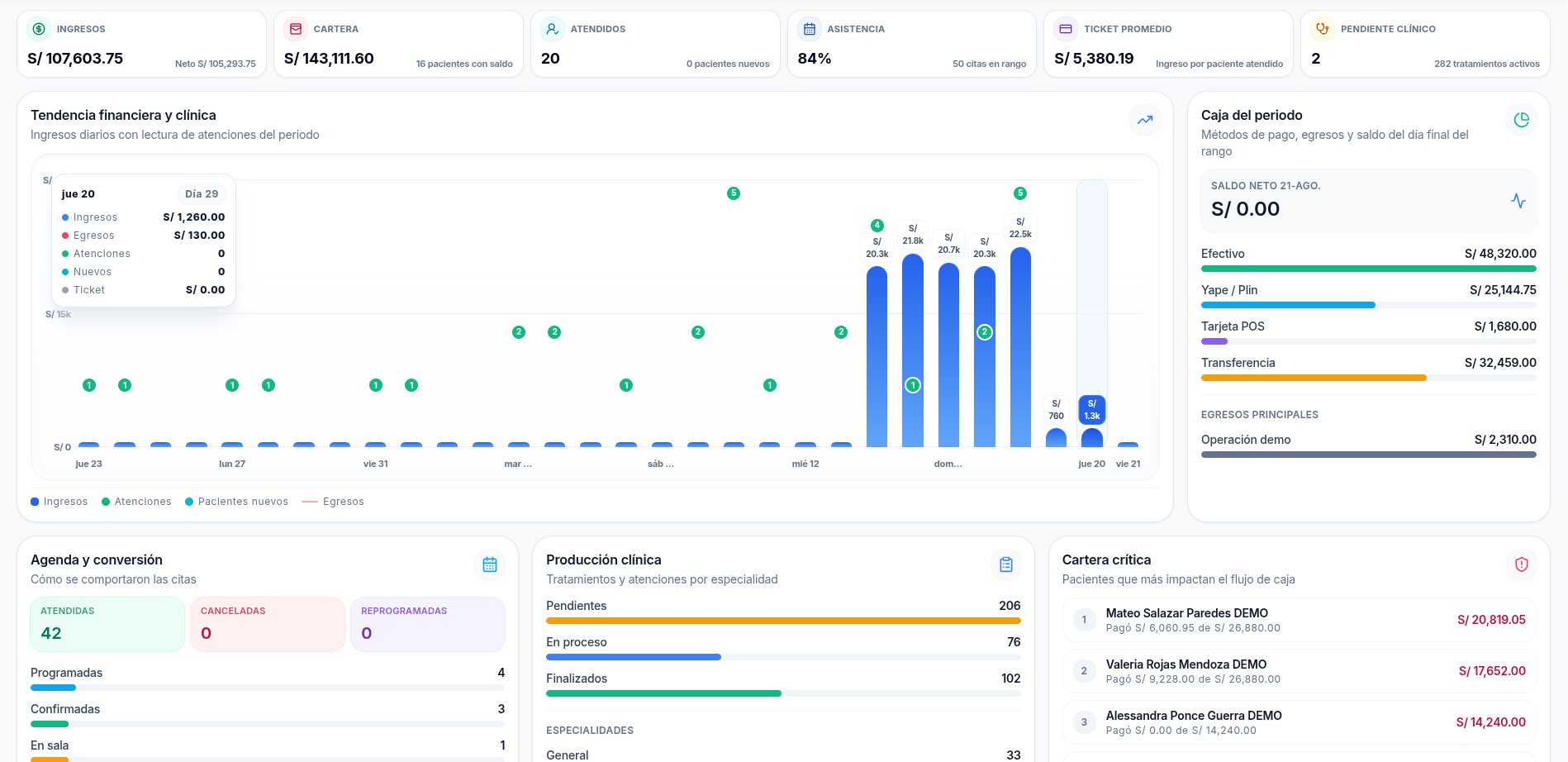Click the Cartera wallet icon
This screenshot has width=1568, height=762.
click(x=296, y=29)
